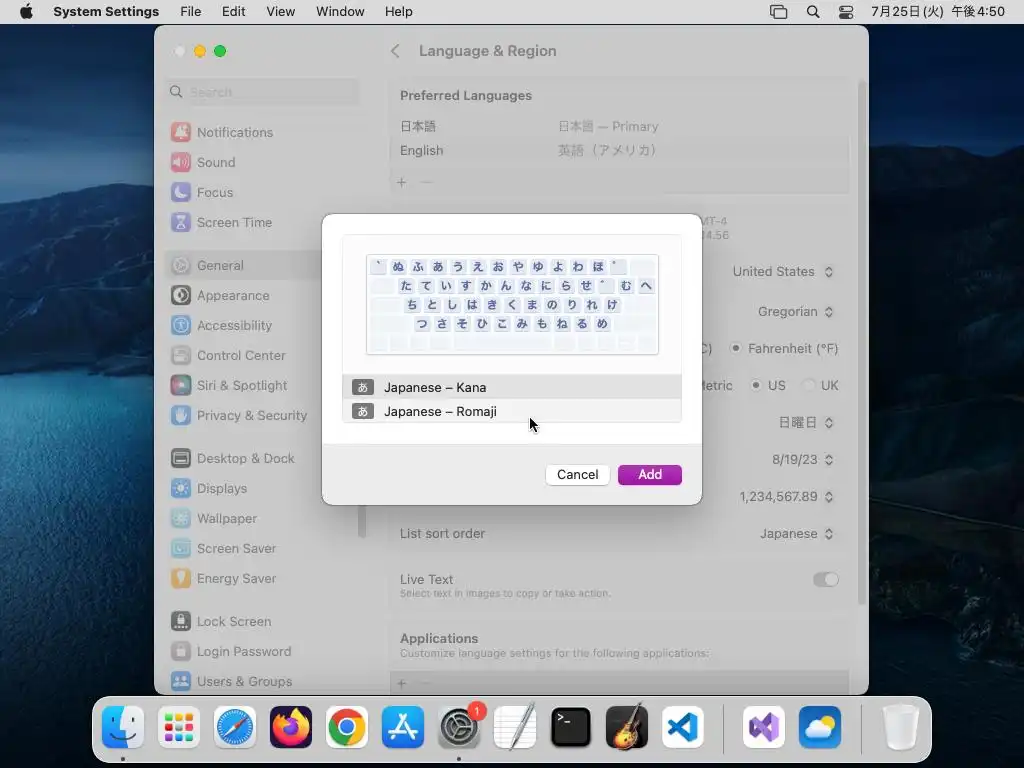Open Launchpad from the Dock
1024x768 pixels.
tap(179, 727)
